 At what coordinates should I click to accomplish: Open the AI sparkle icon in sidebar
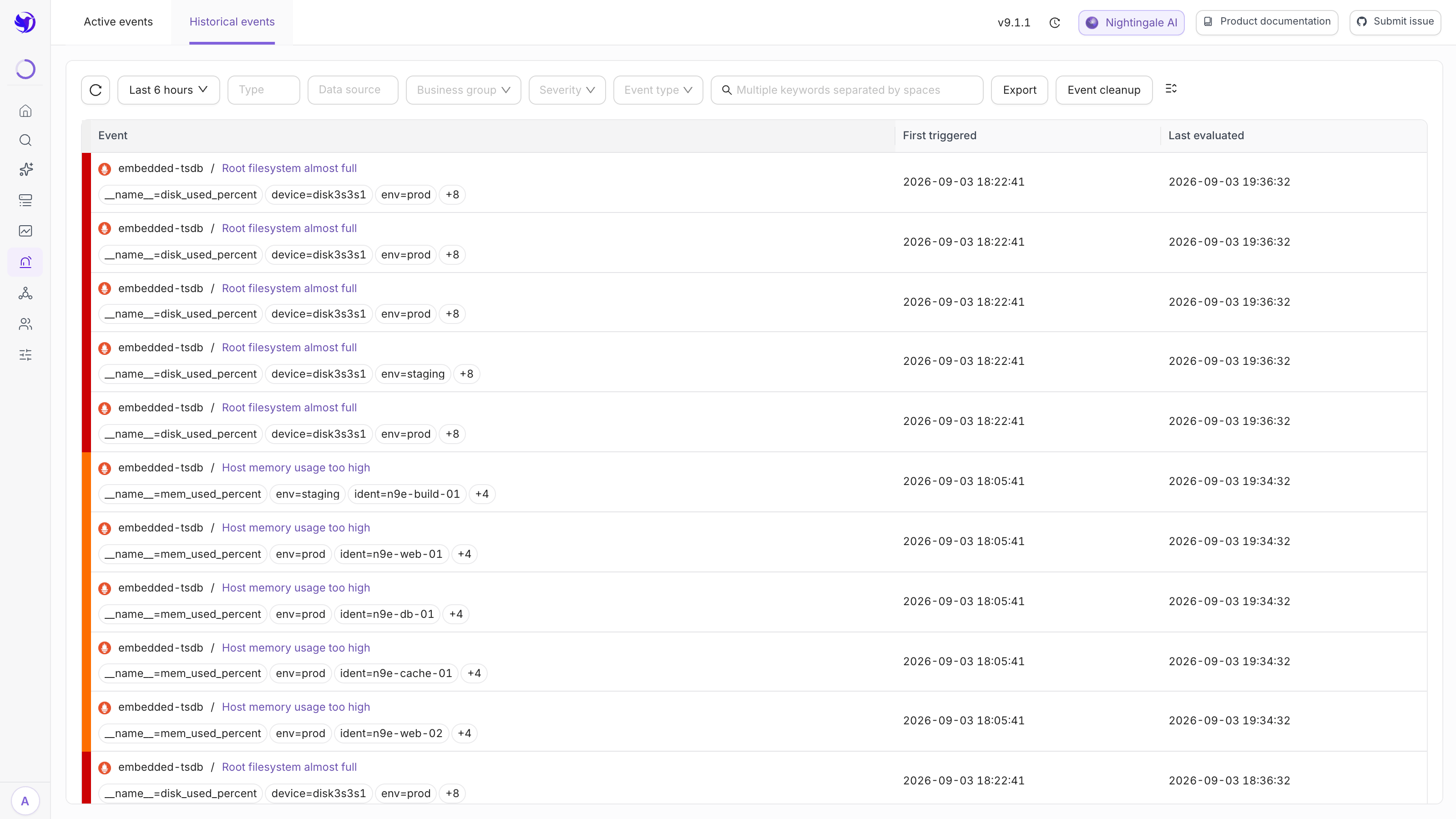25,170
